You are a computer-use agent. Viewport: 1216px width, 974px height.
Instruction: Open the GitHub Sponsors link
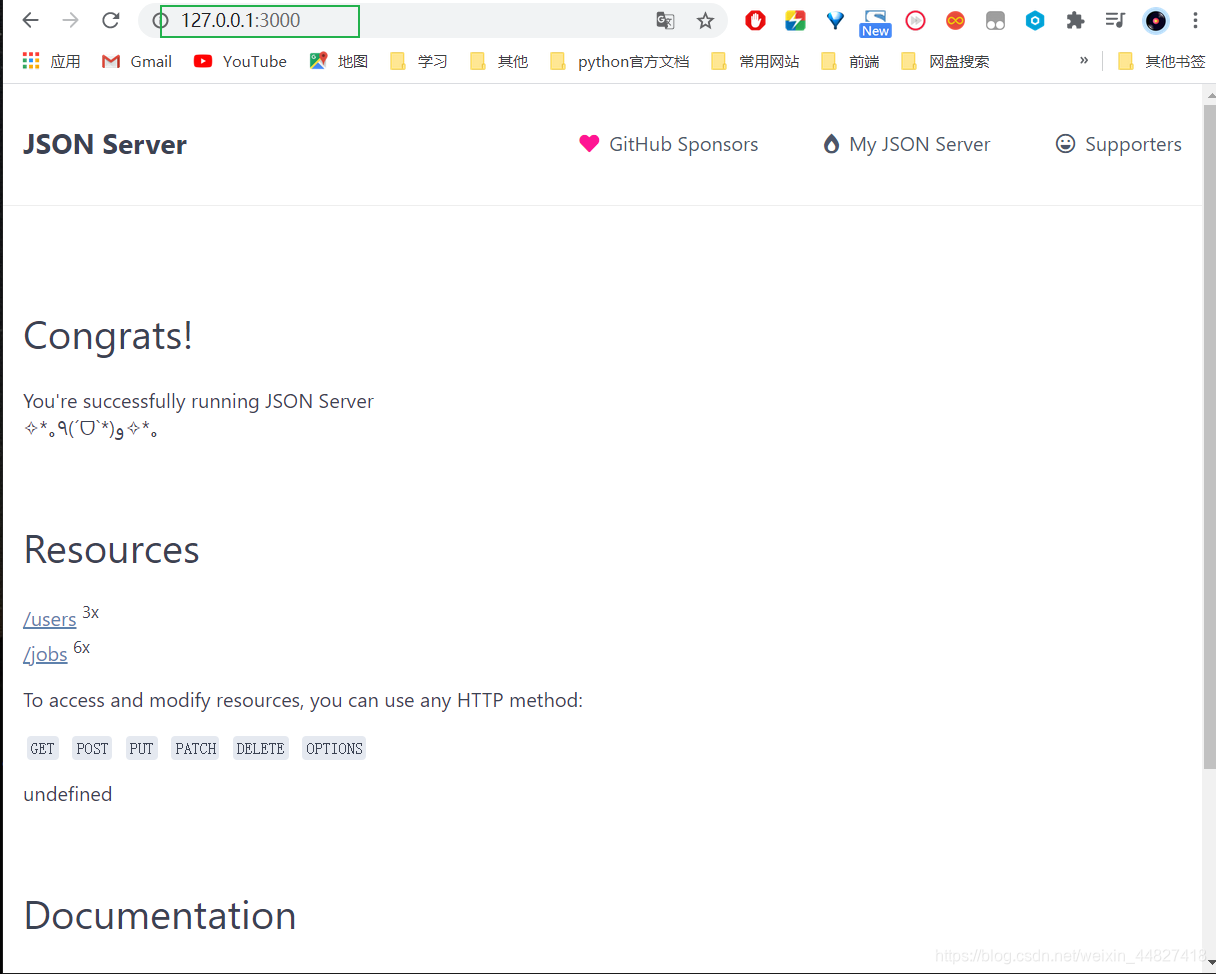(x=668, y=144)
